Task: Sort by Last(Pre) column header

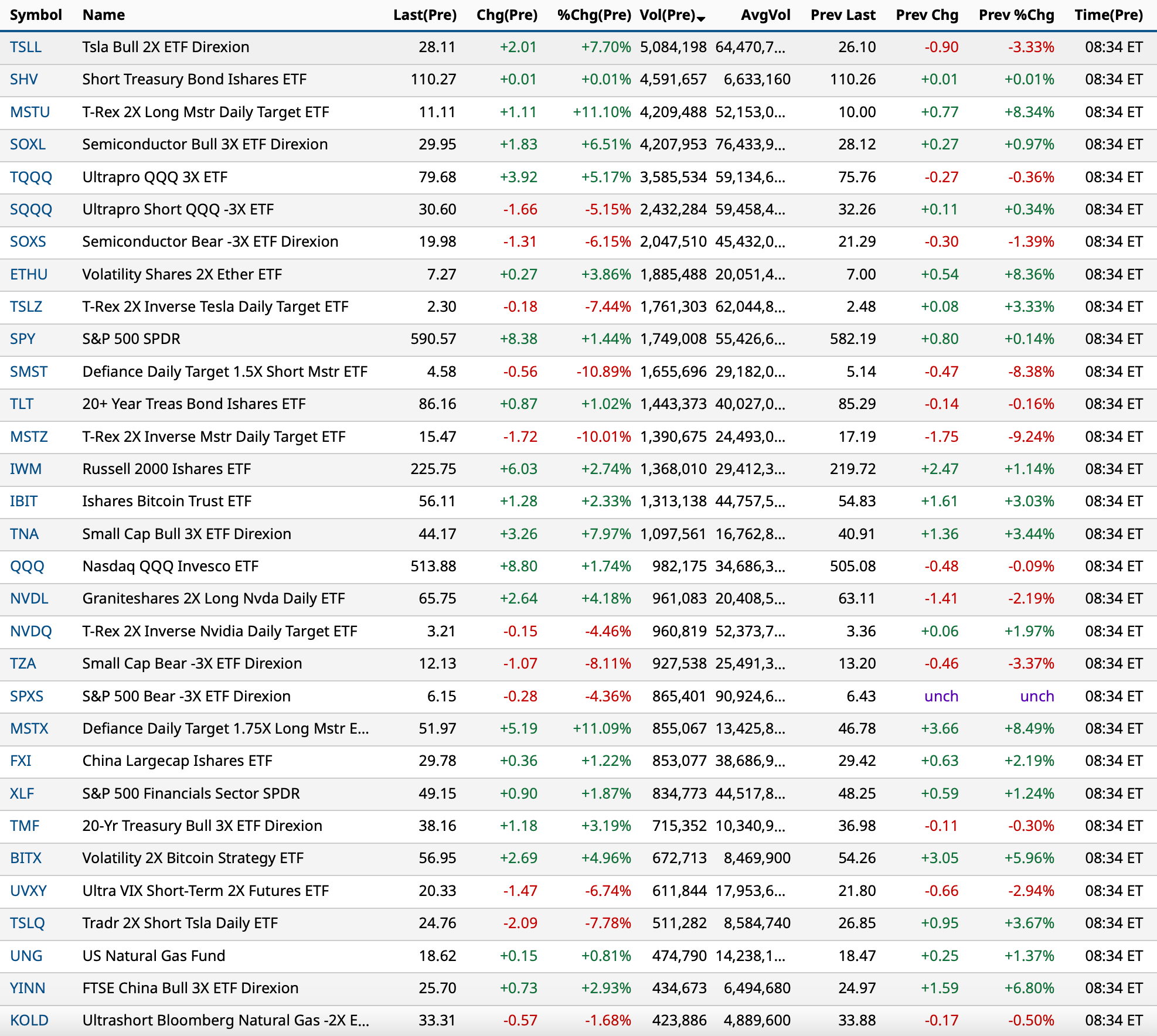Action: click(x=424, y=15)
